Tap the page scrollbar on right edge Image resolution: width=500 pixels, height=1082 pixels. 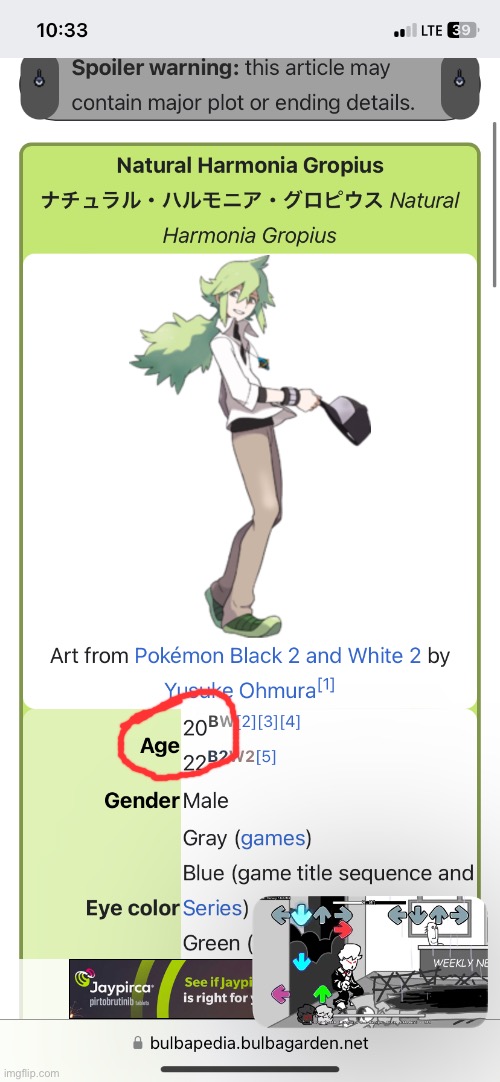coord(494,204)
